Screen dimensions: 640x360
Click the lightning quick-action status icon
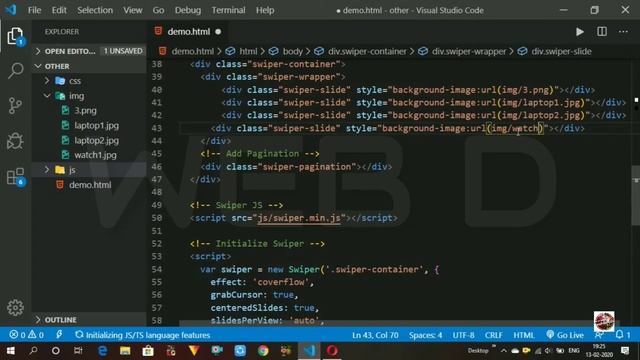point(59,335)
